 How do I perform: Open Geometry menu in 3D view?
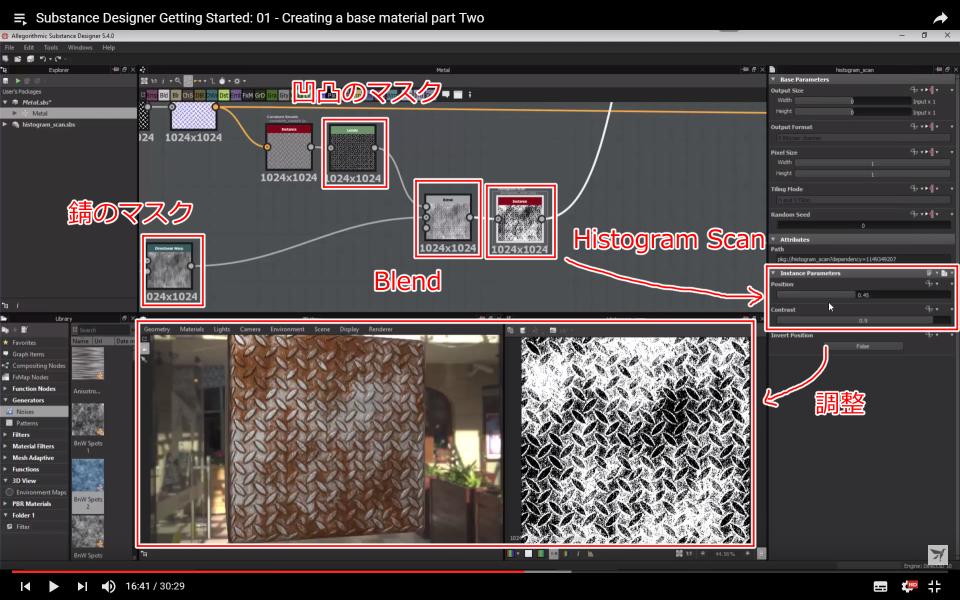[157, 329]
